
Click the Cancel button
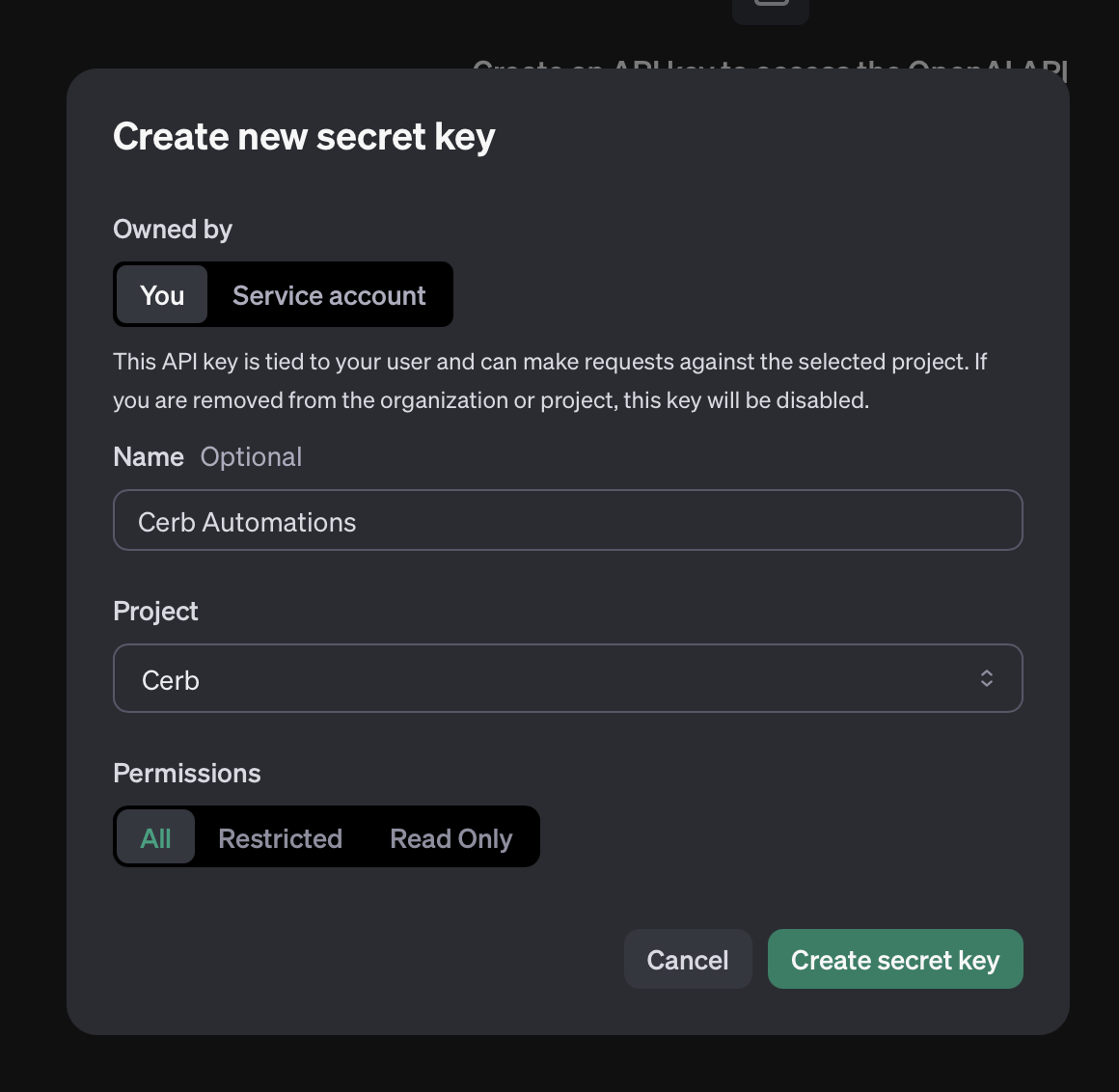tap(688, 959)
